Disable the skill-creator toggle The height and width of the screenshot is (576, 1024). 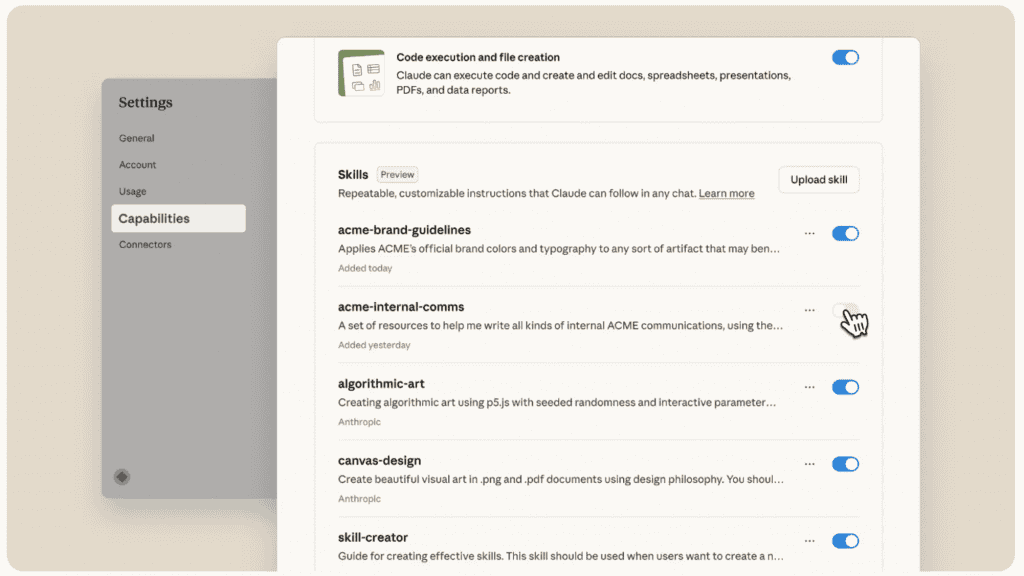point(845,541)
